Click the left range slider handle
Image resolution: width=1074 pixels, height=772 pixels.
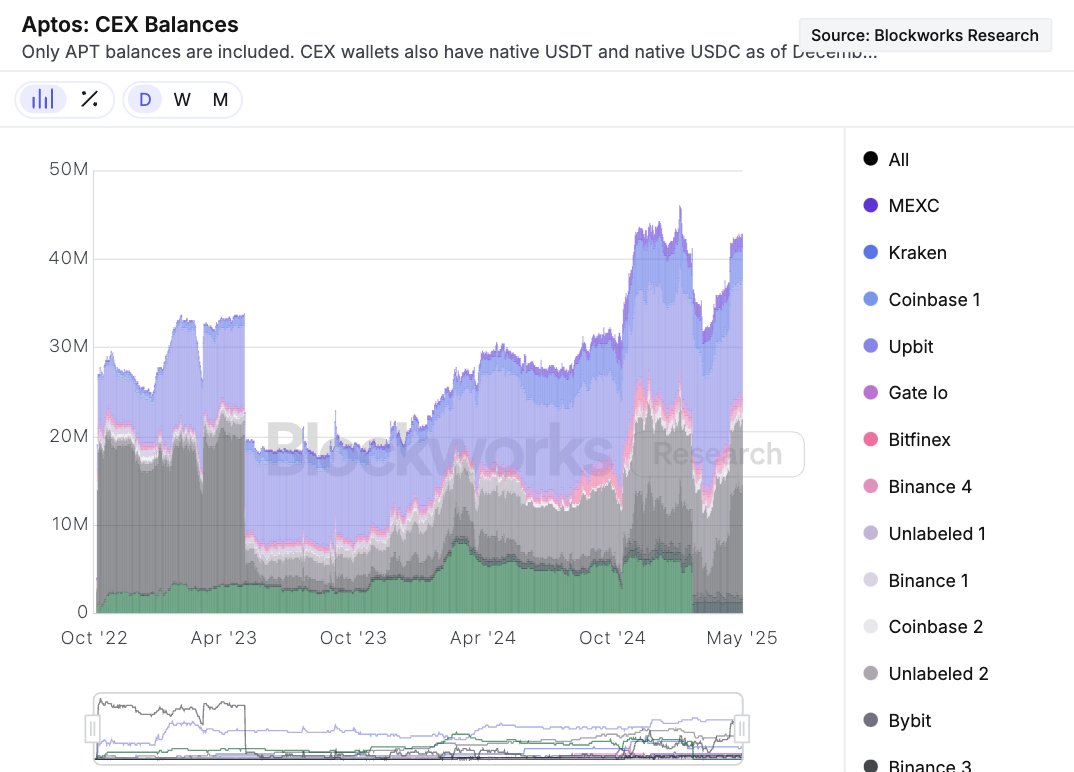(93, 727)
